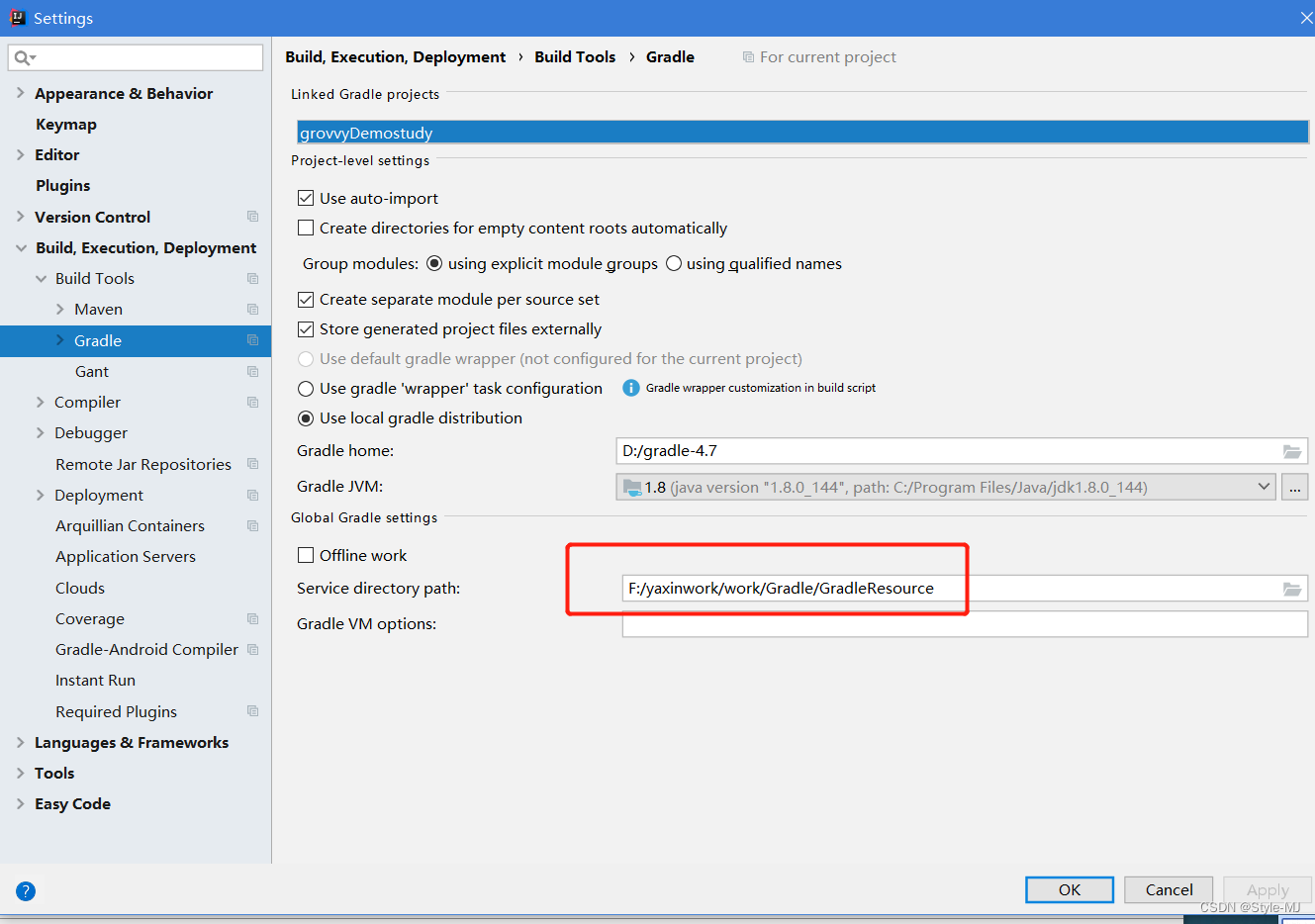Click the search magnifier icon in settings
This screenshot has height=924, width=1315.
click(24, 57)
